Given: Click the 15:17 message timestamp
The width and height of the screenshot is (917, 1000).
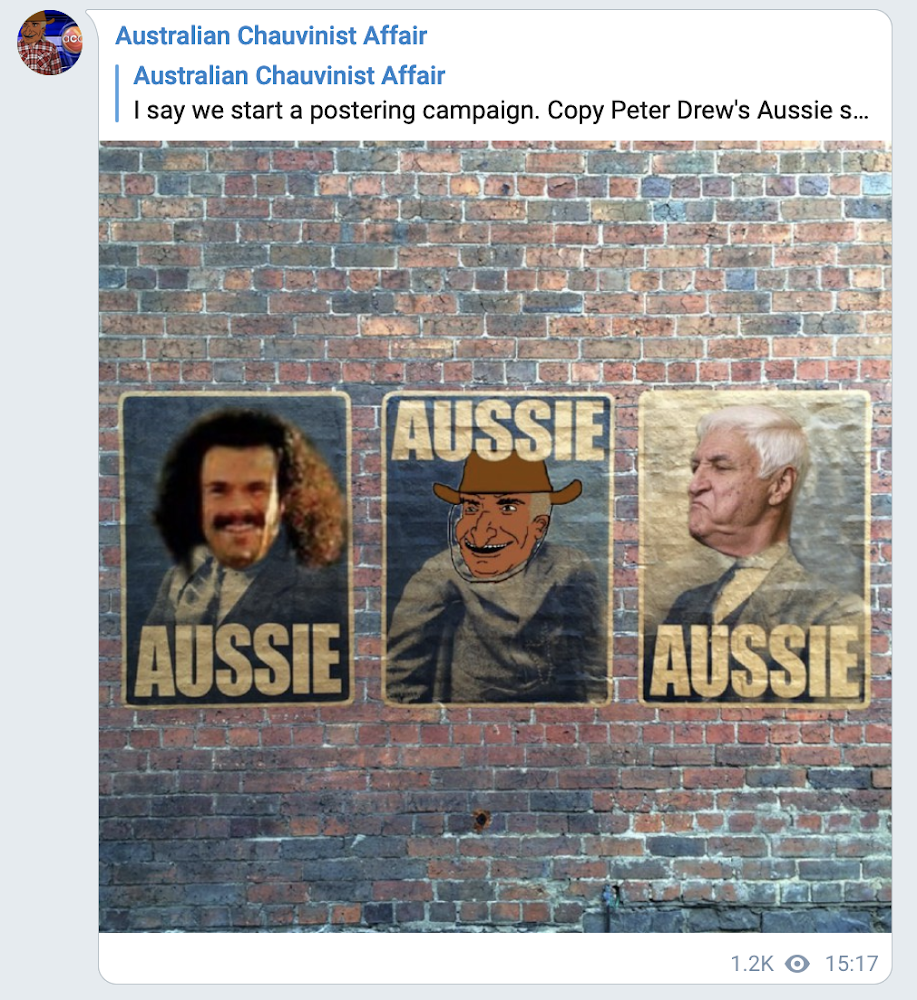Looking at the screenshot, I should pyautogui.click(x=851, y=963).
